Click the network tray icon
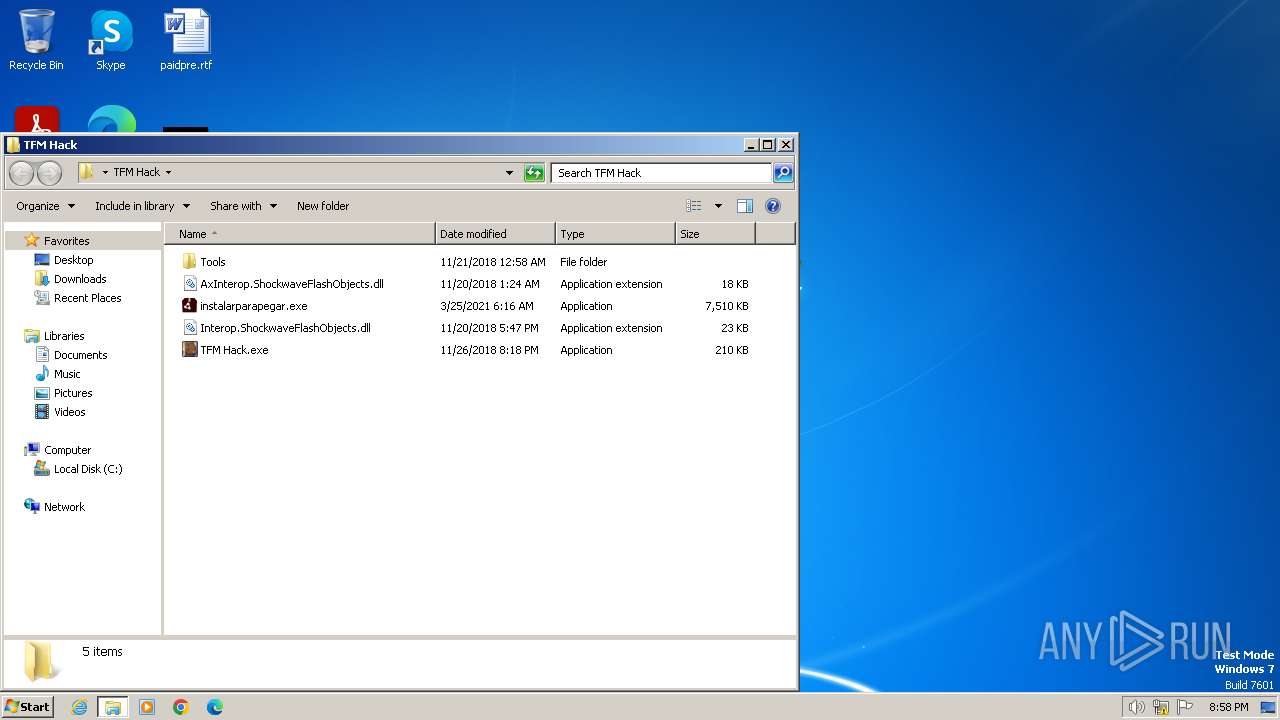This screenshot has width=1280, height=720. click(x=1161, y=707)
